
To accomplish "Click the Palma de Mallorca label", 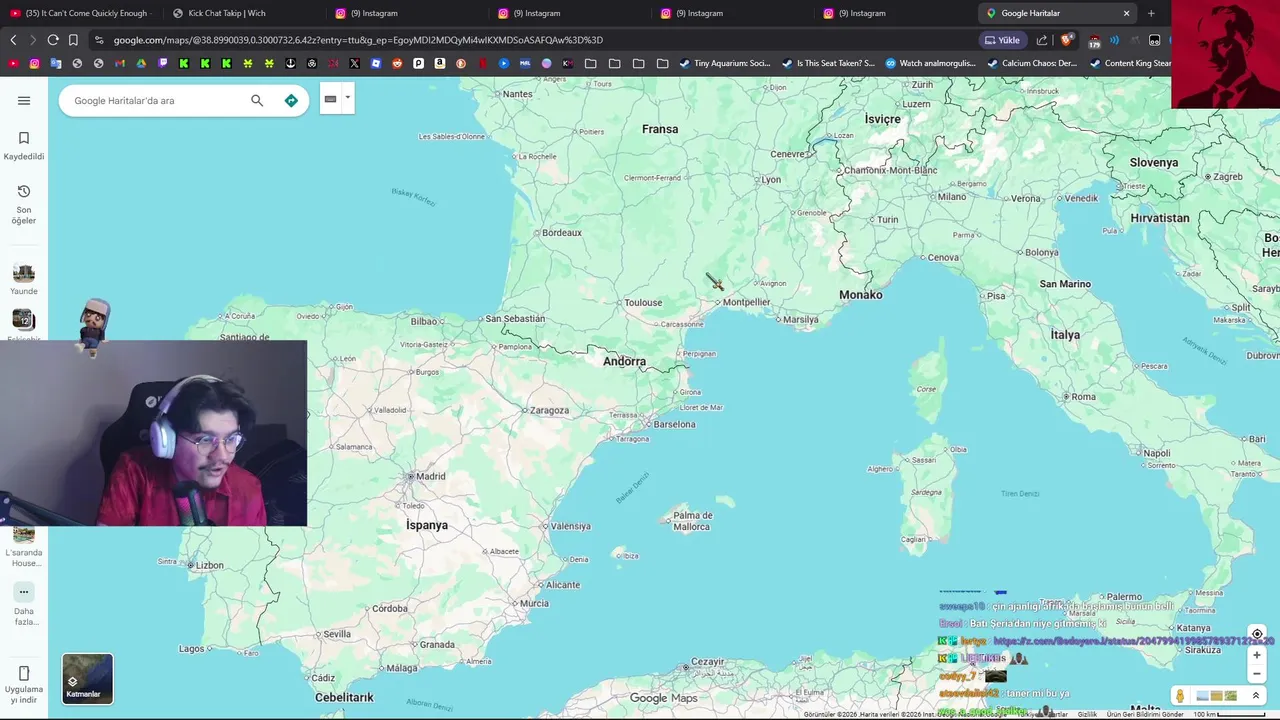I will 692,521.
